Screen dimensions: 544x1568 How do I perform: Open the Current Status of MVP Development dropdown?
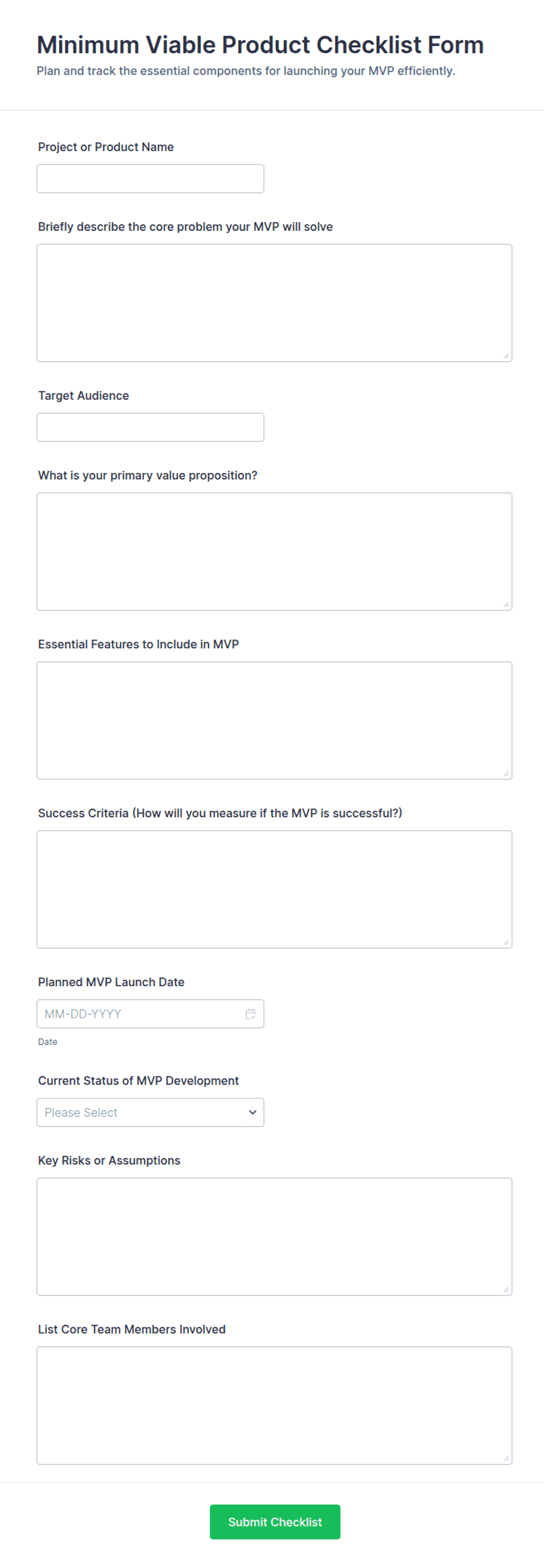click(150, 1112)
